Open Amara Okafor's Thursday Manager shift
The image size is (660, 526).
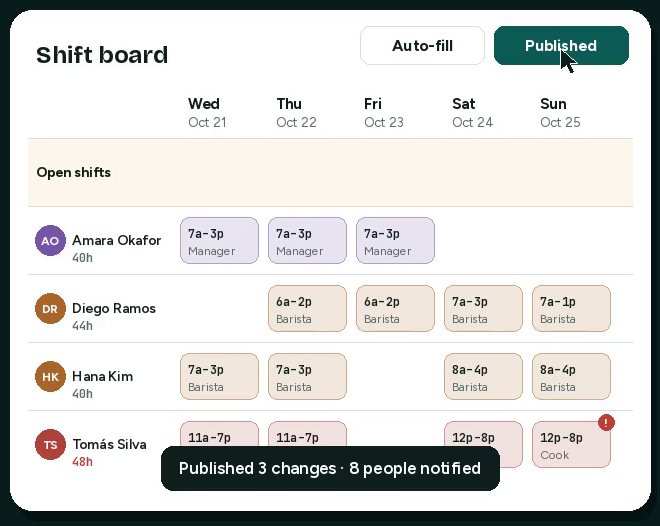pos(307,241)
